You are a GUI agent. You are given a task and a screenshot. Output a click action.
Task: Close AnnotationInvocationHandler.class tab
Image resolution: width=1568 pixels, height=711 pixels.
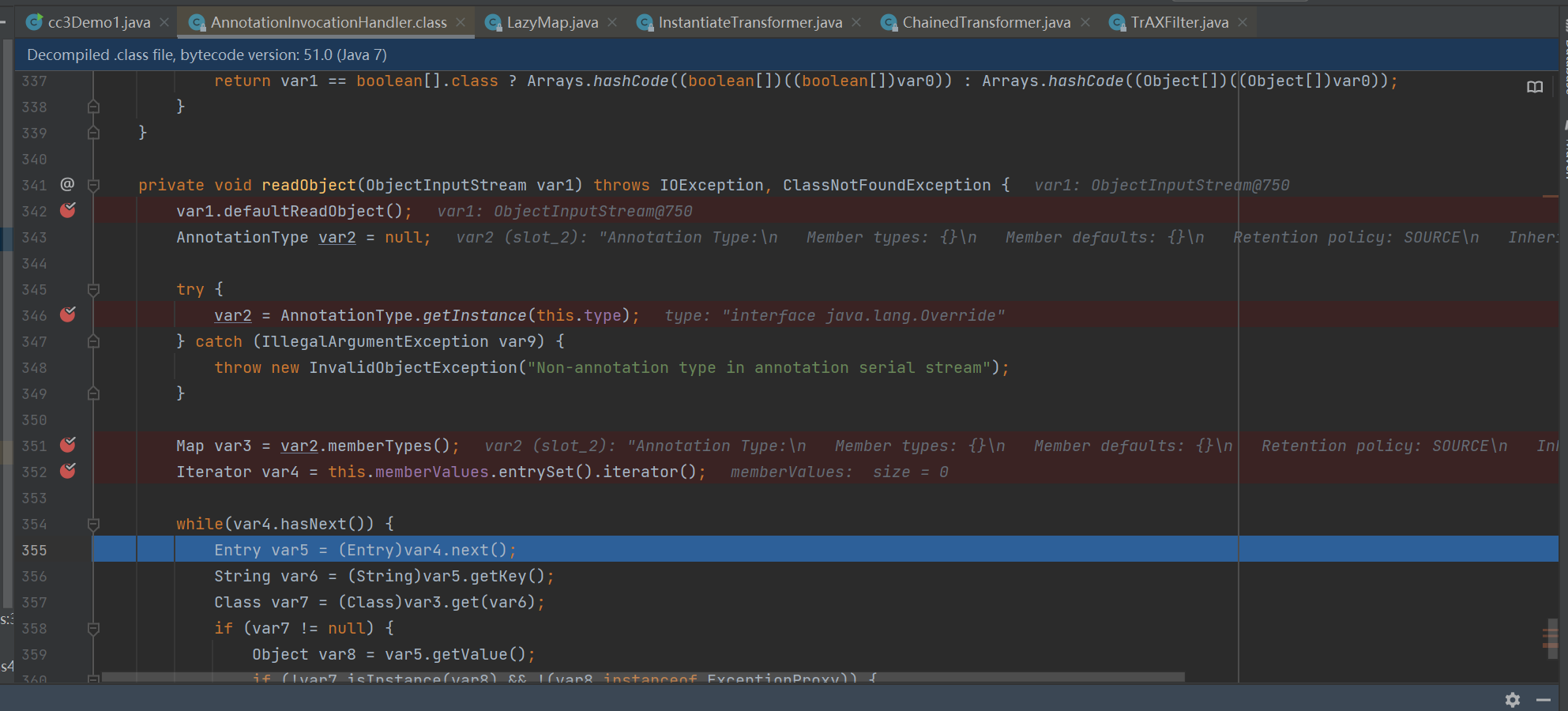461,22
